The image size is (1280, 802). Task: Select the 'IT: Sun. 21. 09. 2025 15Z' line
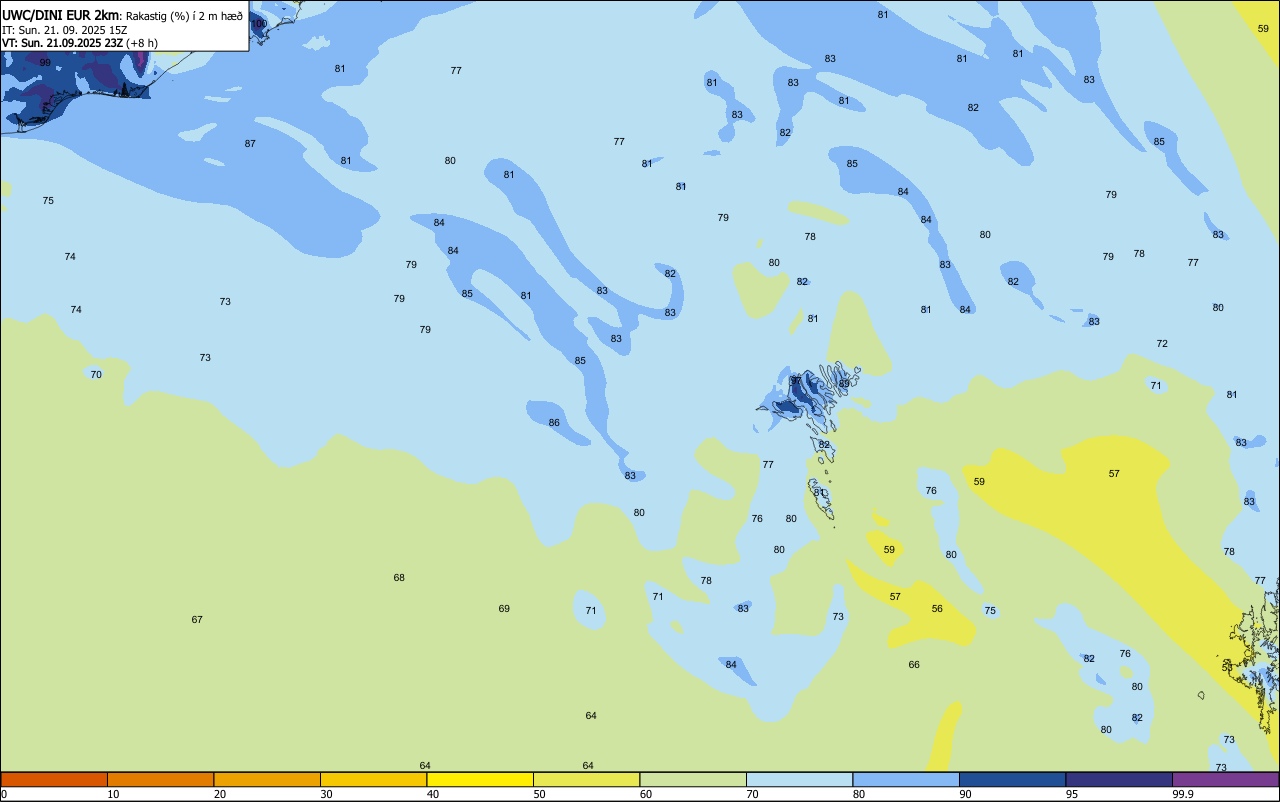(64, 30)
